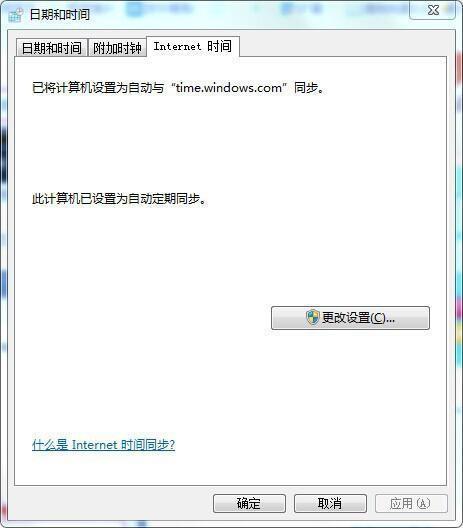Open the 什么是 Internet 时间同步? help link
463x528 pixels.
pos(104,445)
